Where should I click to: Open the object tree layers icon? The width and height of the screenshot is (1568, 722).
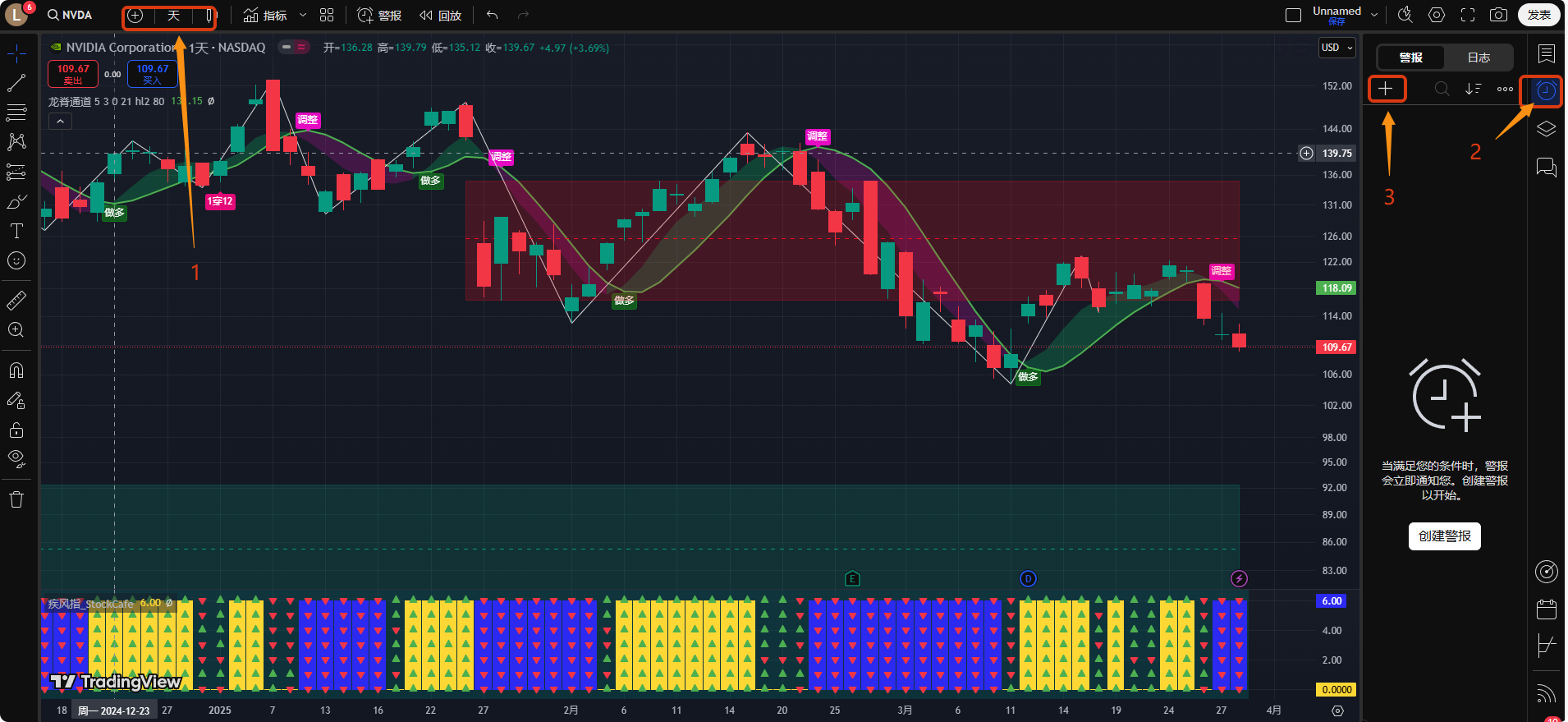1547,129
